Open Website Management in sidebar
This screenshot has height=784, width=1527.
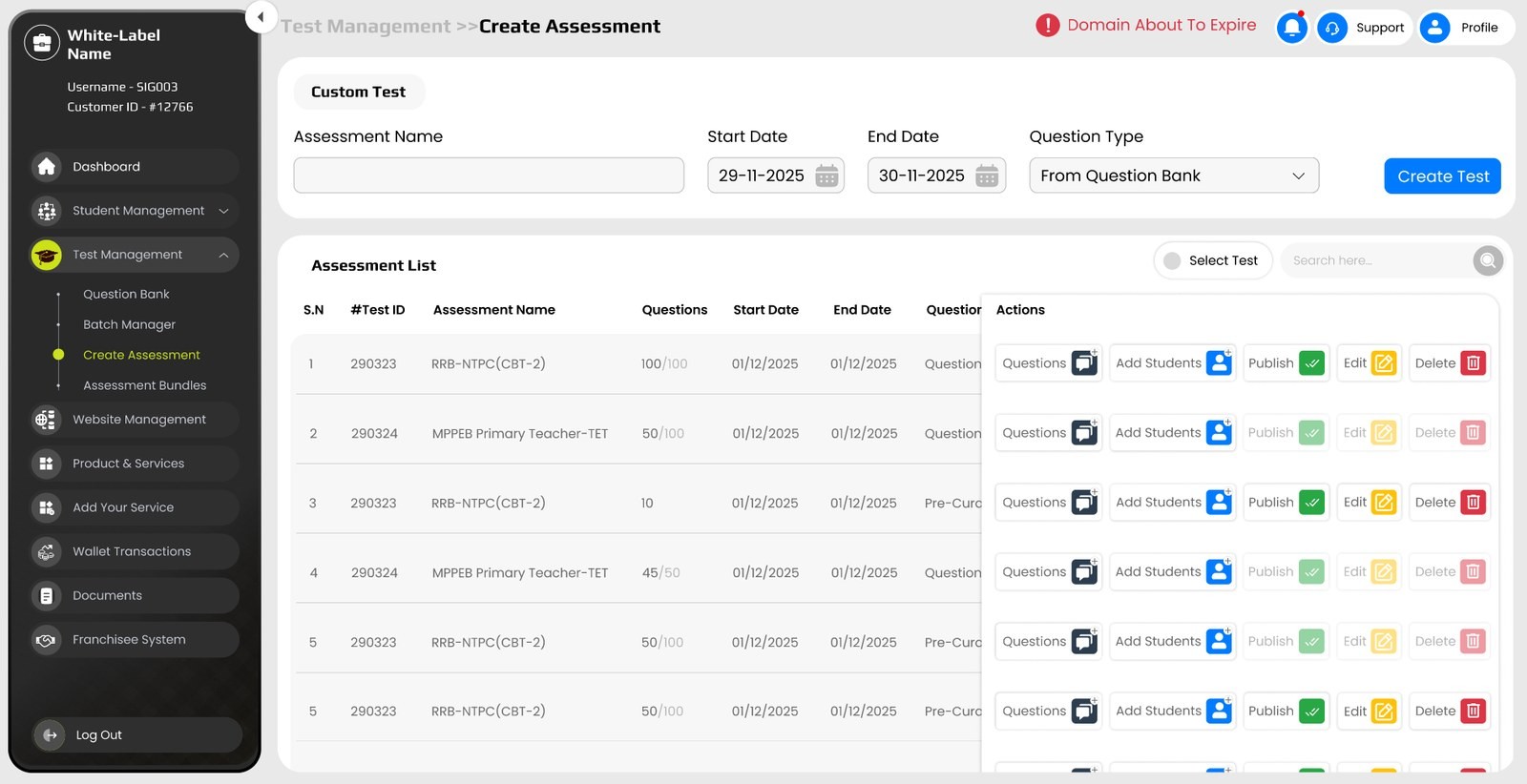click(x=134, y=420)
